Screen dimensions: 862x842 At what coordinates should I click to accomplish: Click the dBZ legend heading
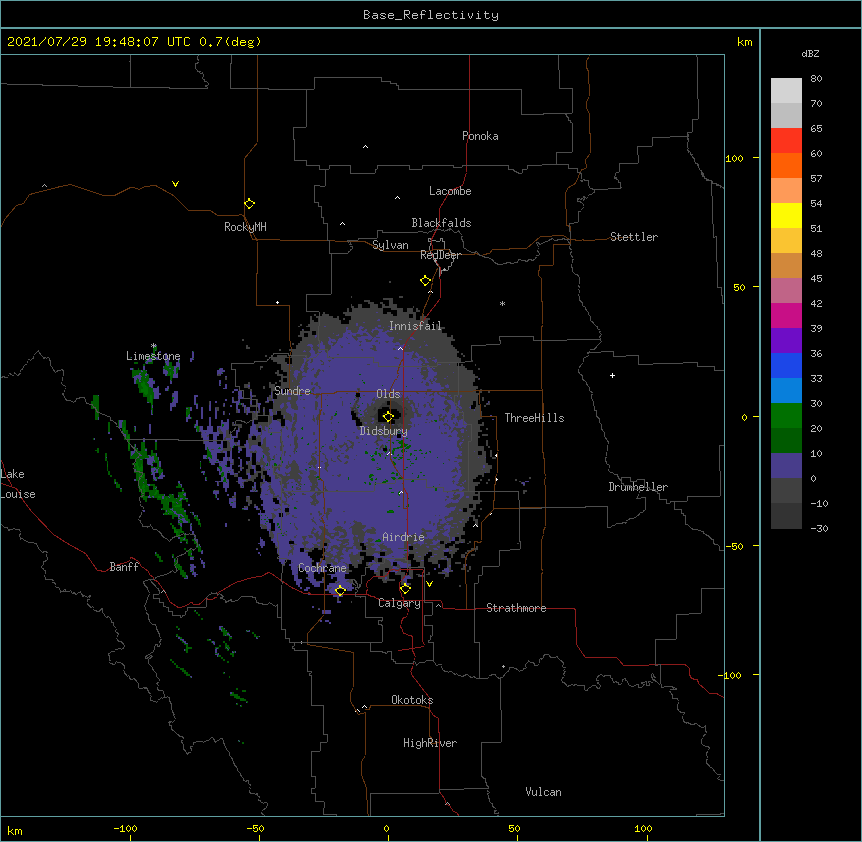pos(810,53)
